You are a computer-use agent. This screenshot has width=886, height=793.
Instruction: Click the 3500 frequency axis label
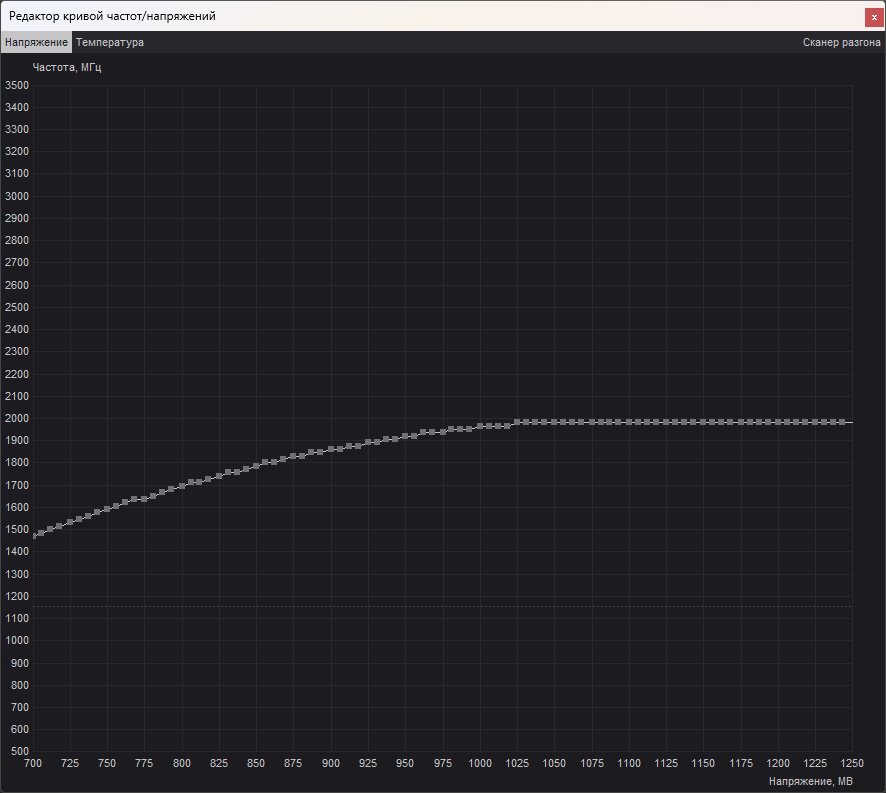17,85
